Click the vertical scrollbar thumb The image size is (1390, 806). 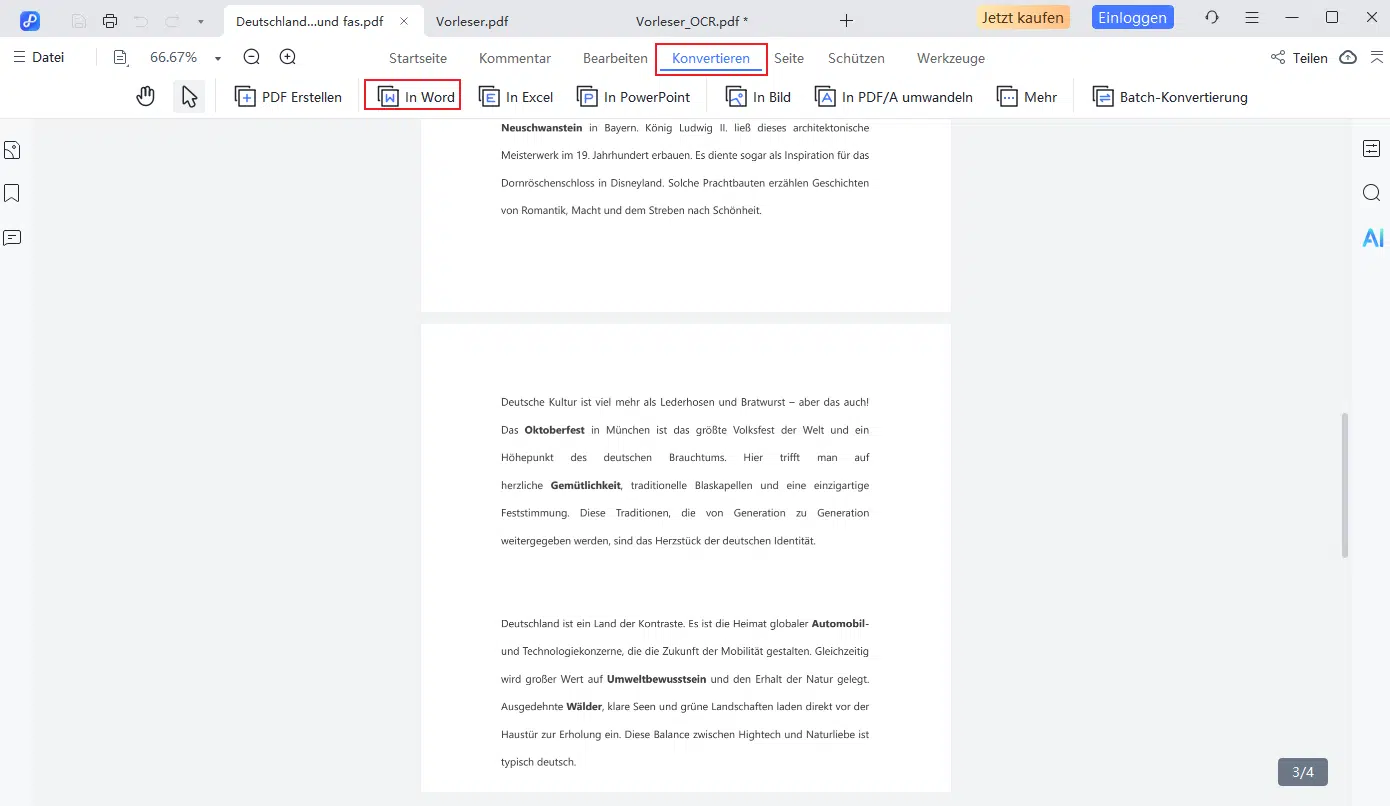click(1345, 485)
